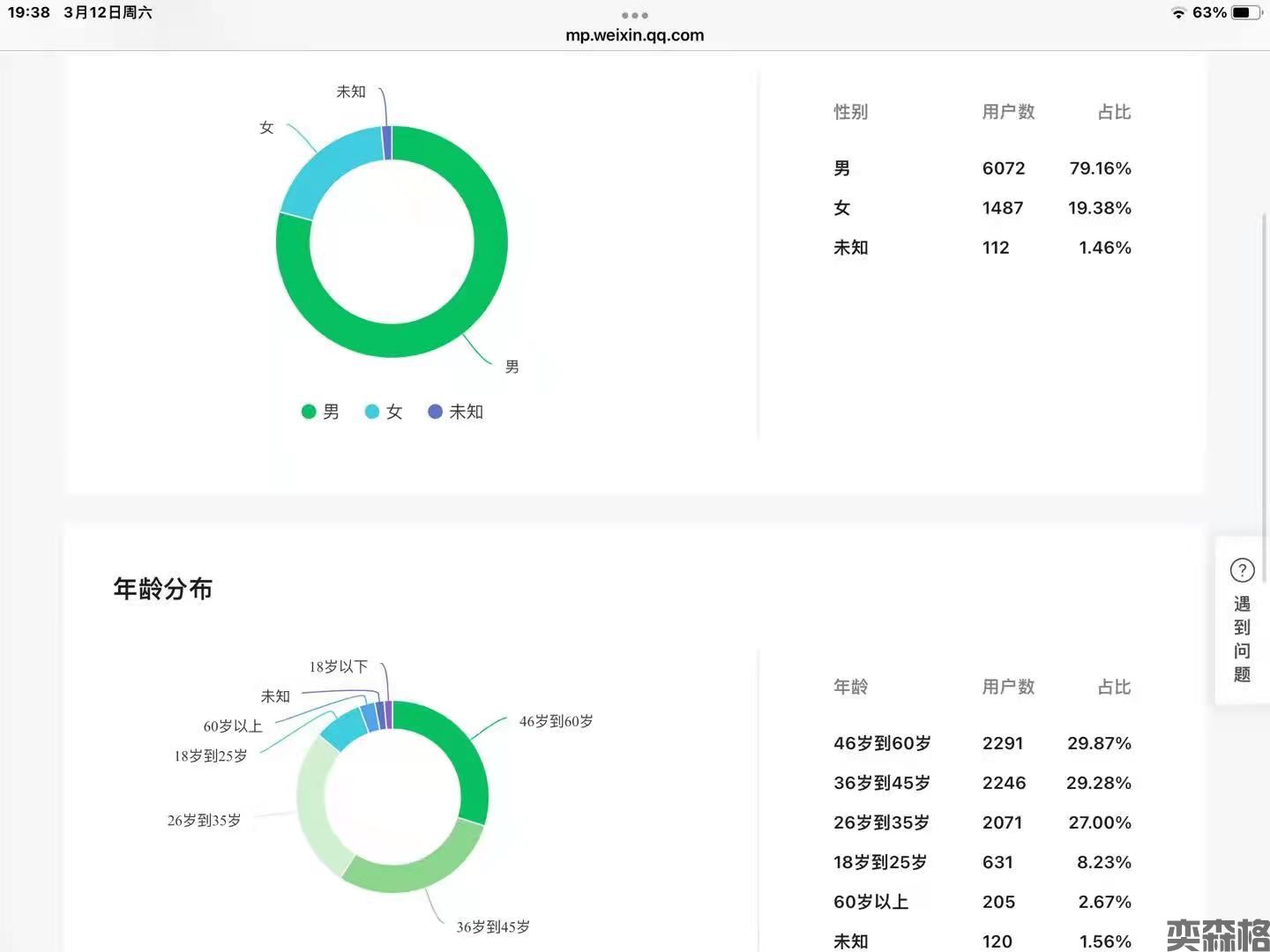Click the vertical scrollbar on right edge
The height and width of the screenshot is (952, 1270).
(1264, 397)
